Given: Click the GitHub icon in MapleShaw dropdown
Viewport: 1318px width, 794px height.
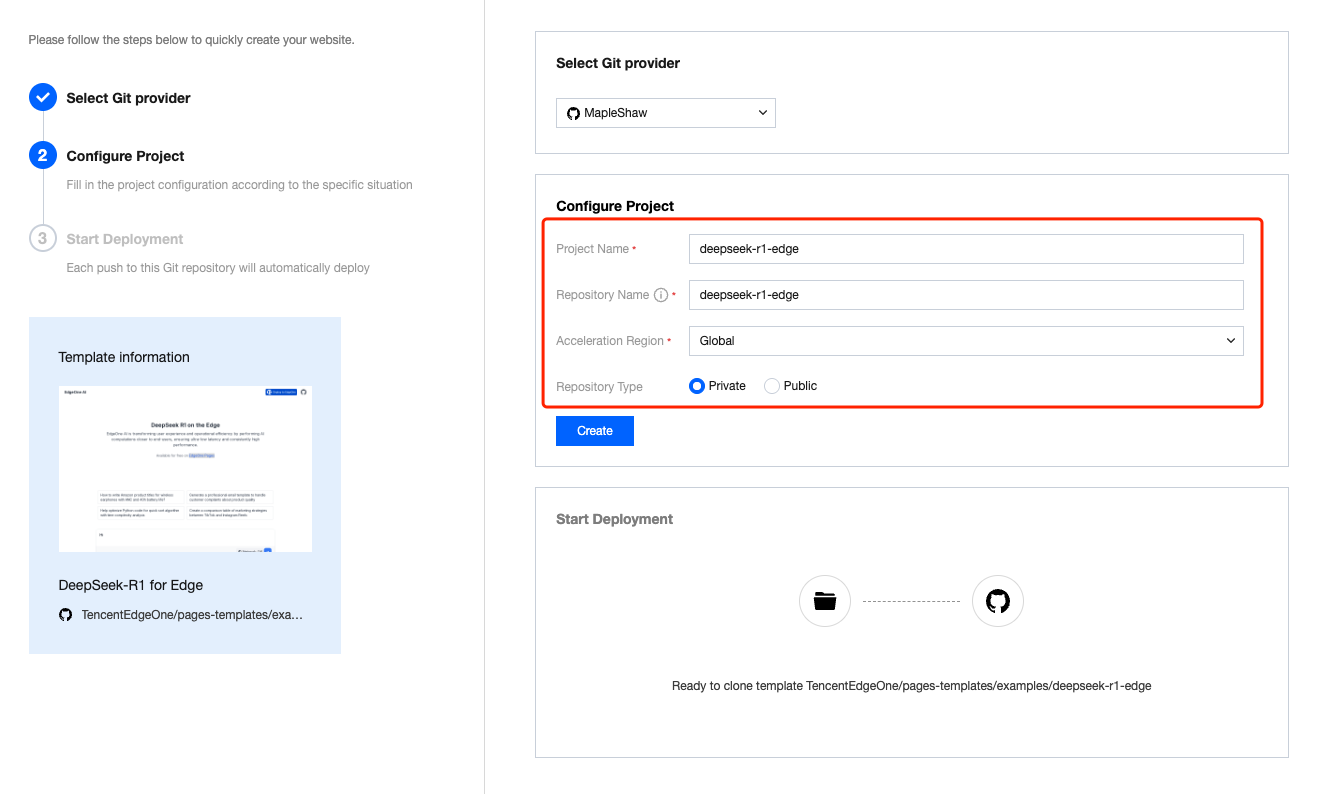Looking at the screenshot, I should pyautogui.click(x=573, y=113).
